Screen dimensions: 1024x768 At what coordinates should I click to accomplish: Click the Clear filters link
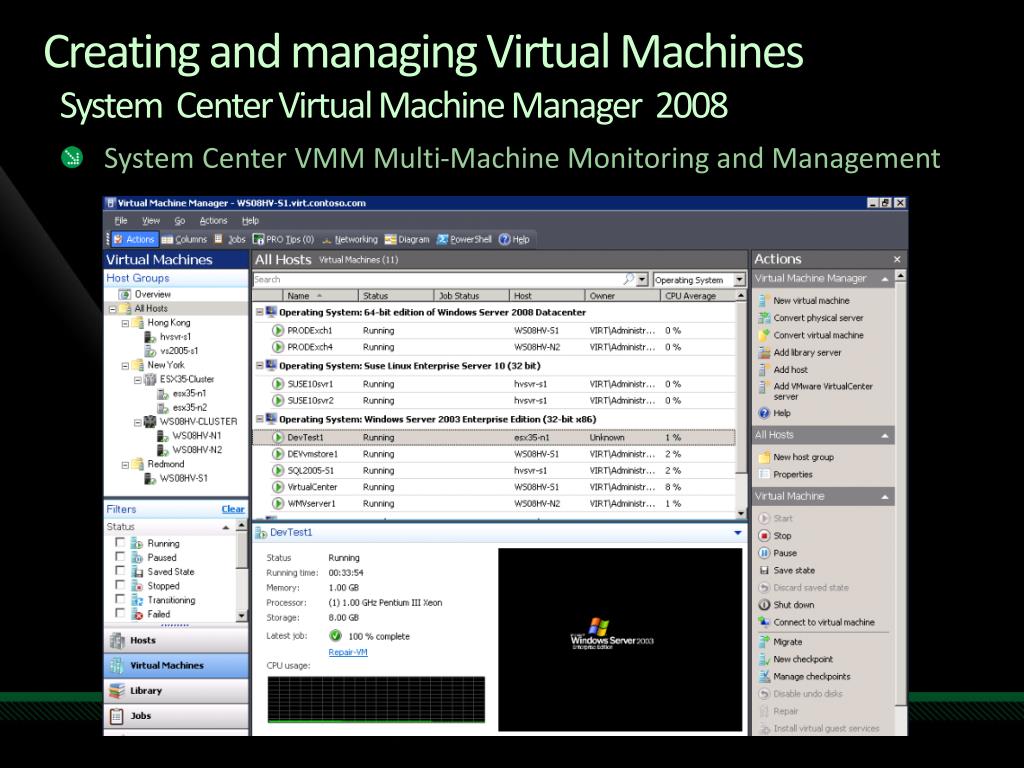(232, 509)
